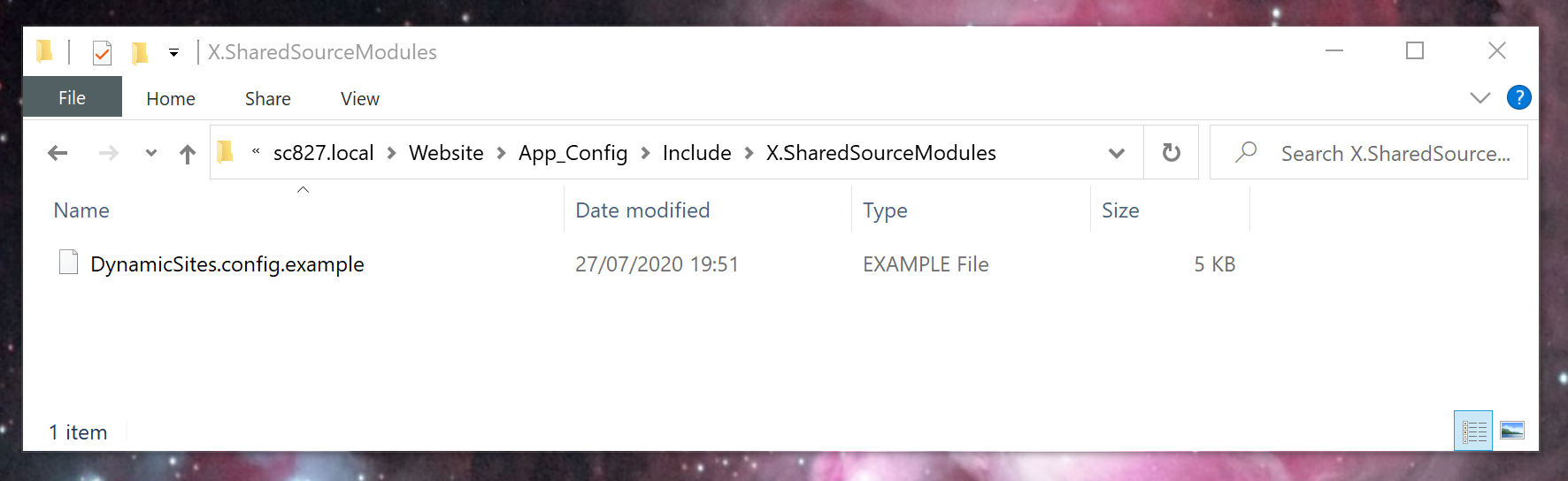Open the Share ribbon tab
This screenshot has height=481, width=1568.
[268, 98]
